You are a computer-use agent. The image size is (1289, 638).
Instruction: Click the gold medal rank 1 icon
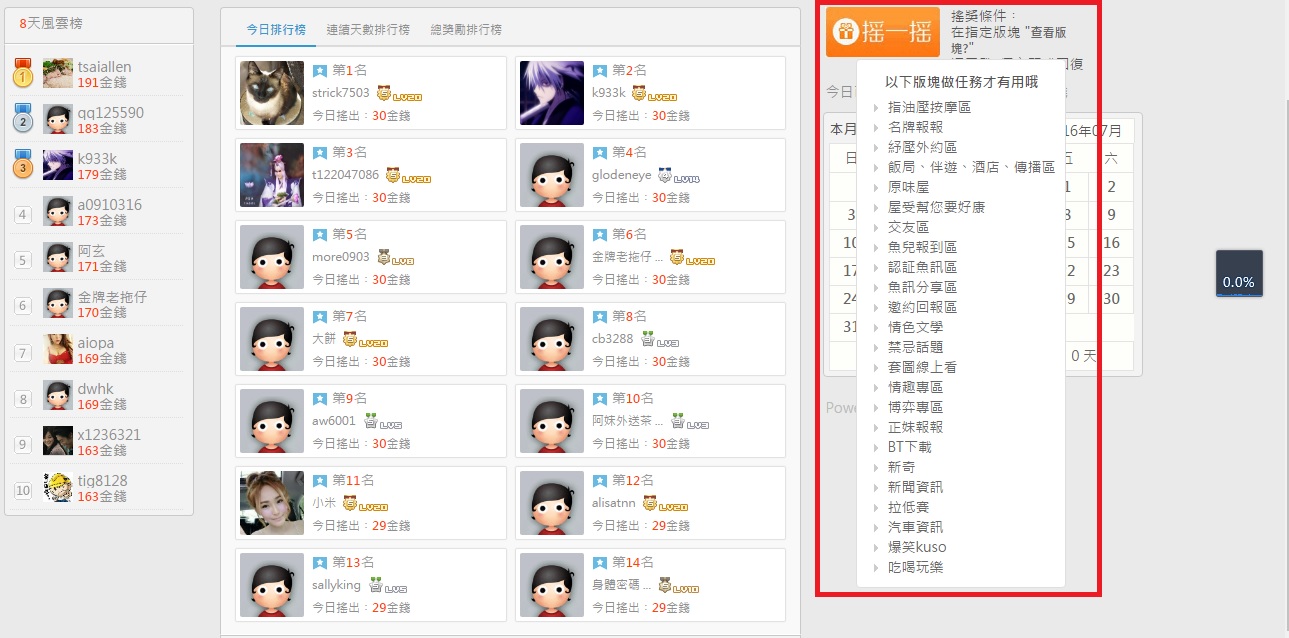pos(23,74)
